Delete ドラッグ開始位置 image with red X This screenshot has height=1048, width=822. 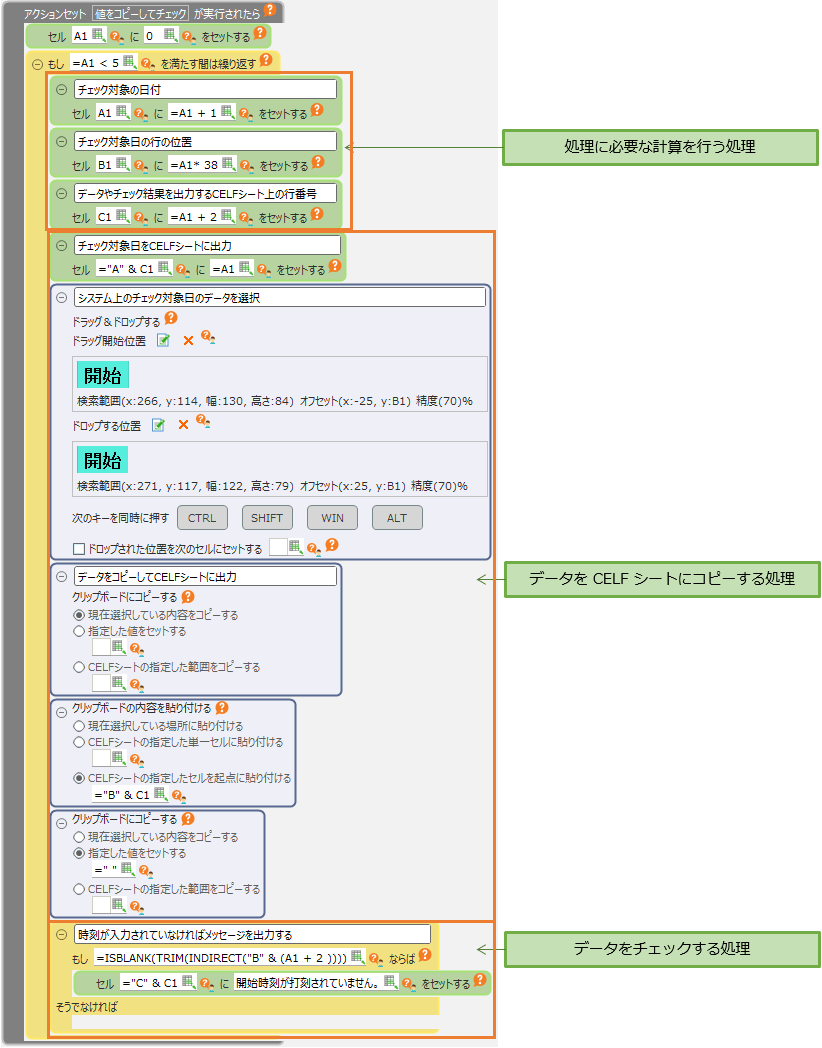point(187,341)
